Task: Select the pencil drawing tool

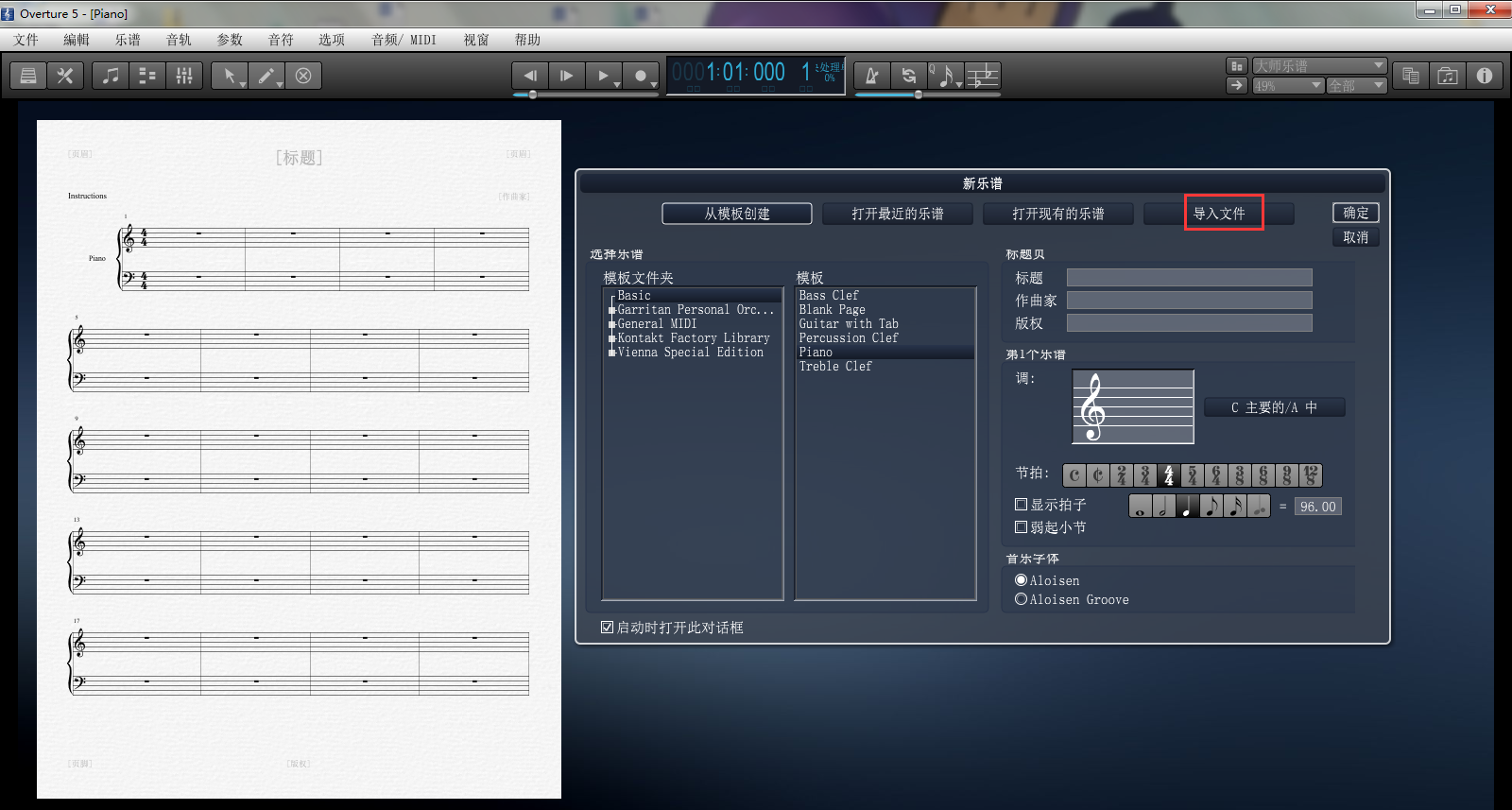Action: (x=266, y=76)
